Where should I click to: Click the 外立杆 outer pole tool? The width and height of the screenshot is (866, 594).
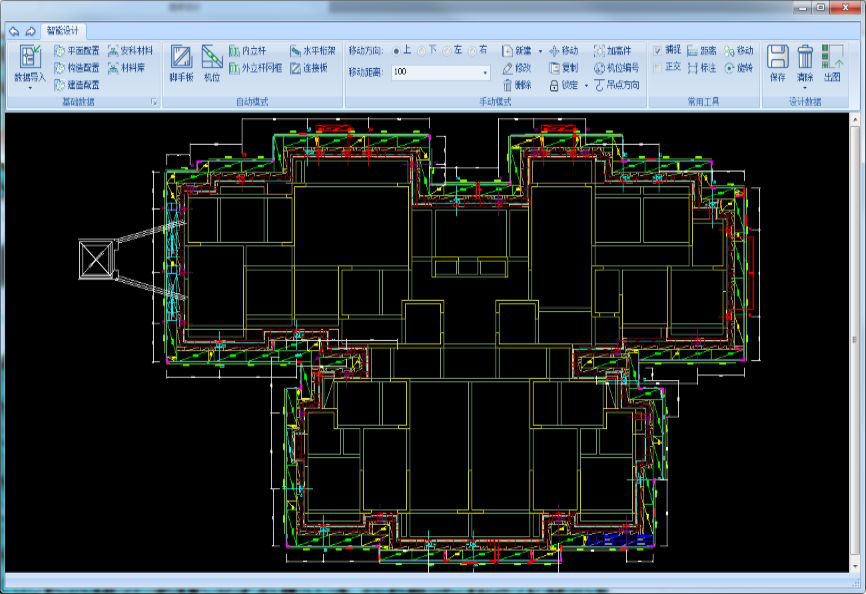tap(255, 68)
